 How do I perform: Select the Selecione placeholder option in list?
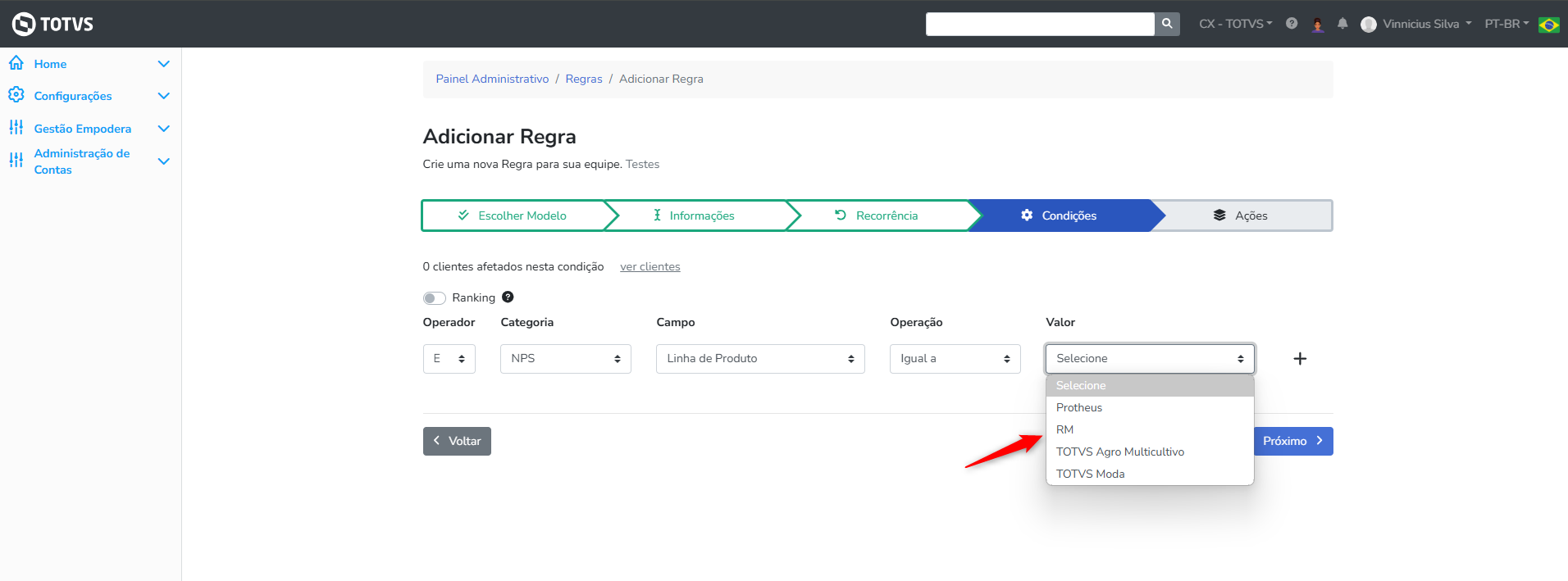coord(1150,385)
